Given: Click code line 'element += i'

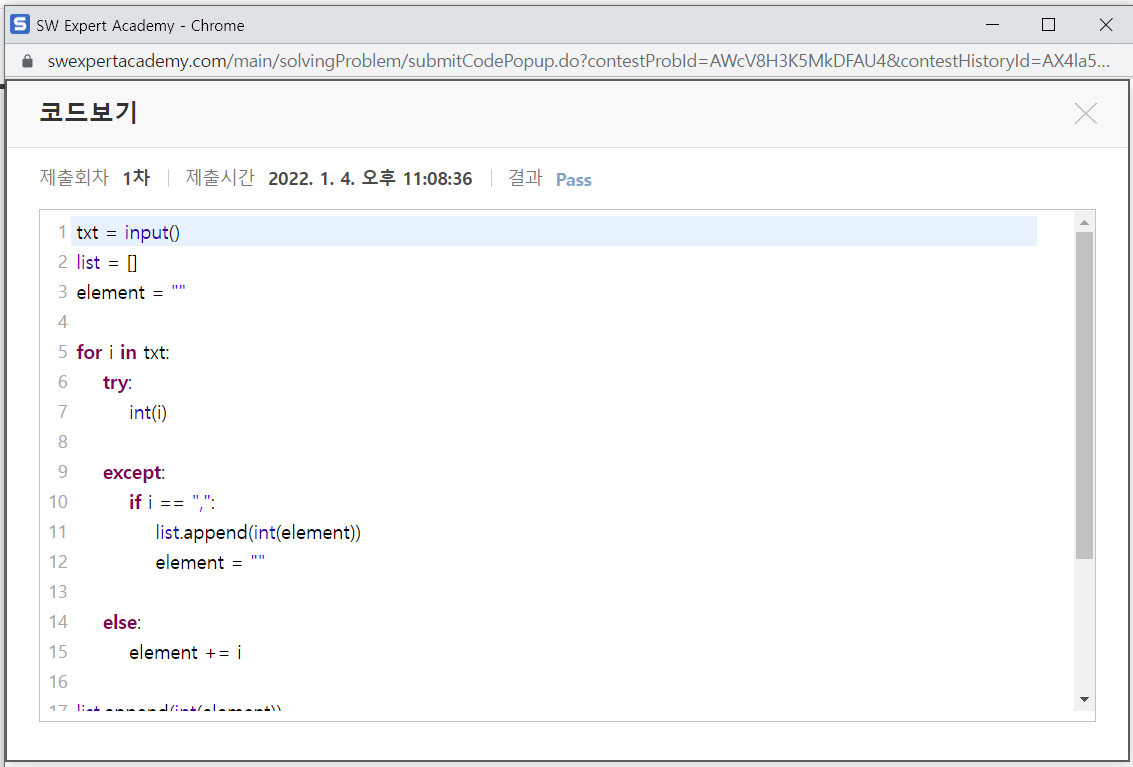Looking at the screenshot, I should [x=186, y=652].
